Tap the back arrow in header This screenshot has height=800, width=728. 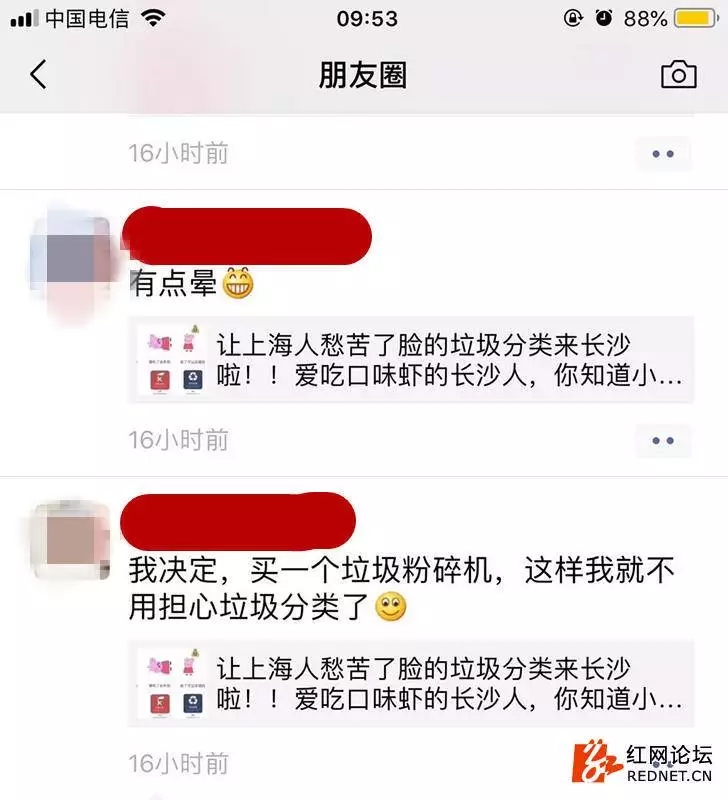[x=38, y=74]
